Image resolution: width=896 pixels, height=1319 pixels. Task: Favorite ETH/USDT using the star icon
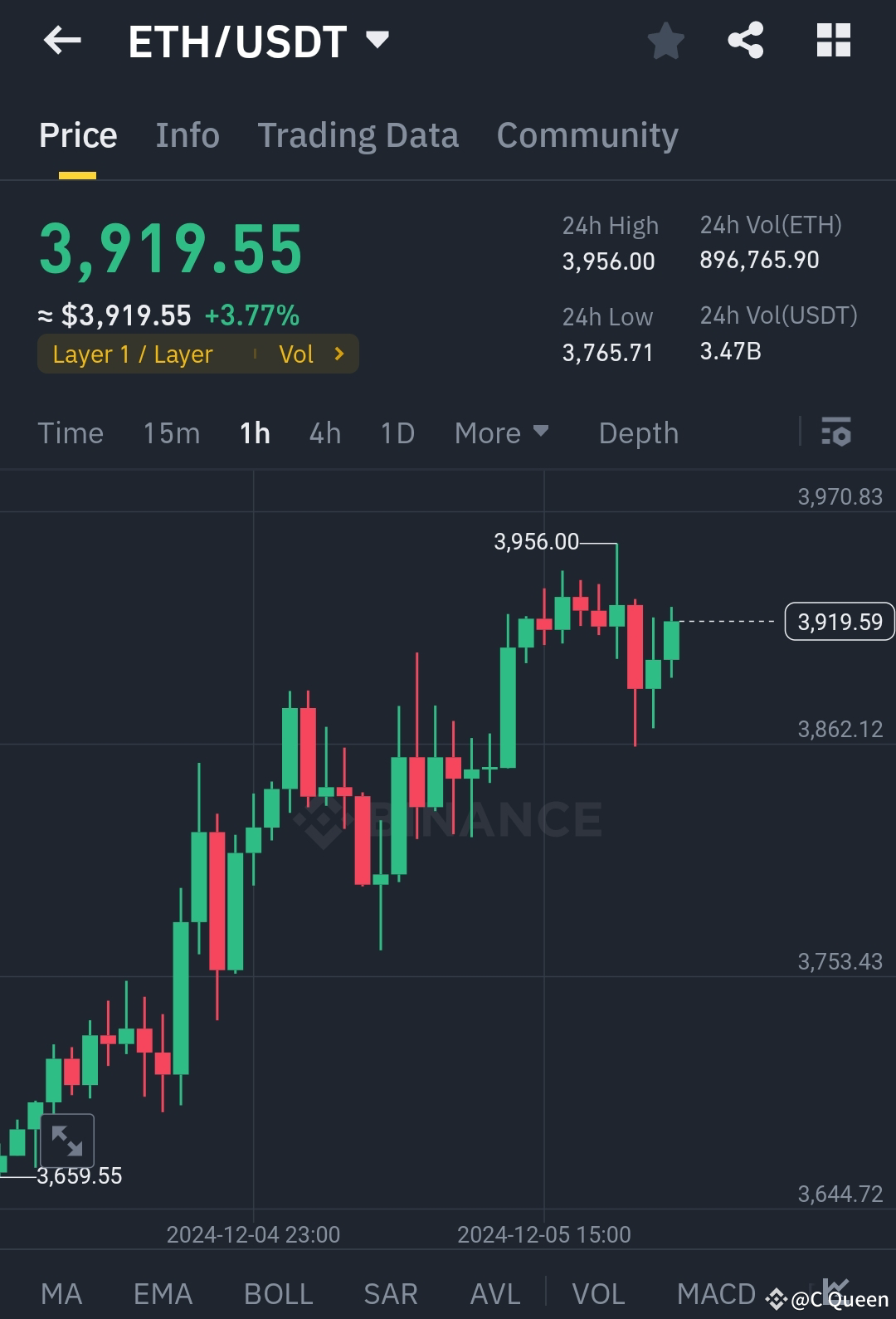coord(665,40)
